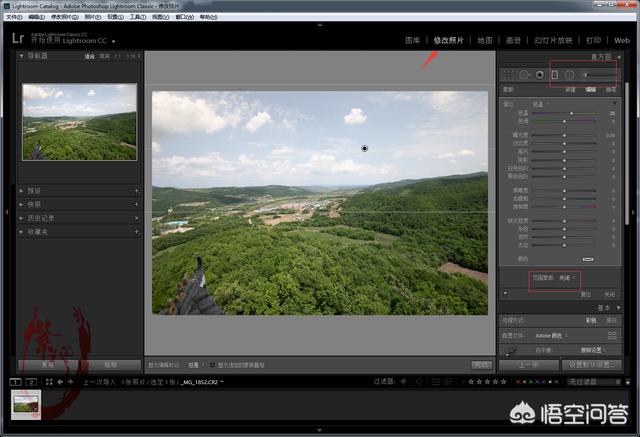Activate the Radial Filter tool
The width and height of the screenshot is (640, 437).
click(569, 74)
